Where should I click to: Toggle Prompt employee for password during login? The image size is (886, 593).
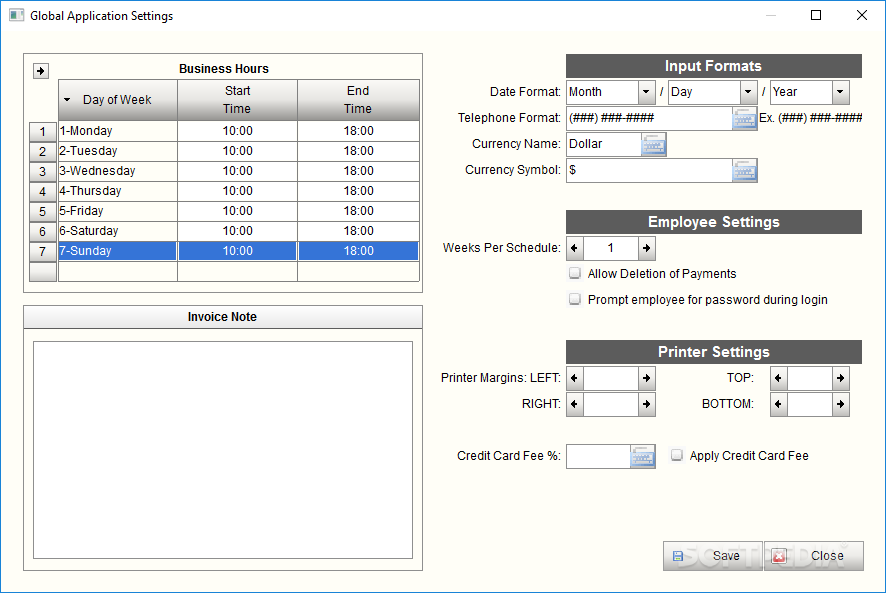tap(575, 299)
